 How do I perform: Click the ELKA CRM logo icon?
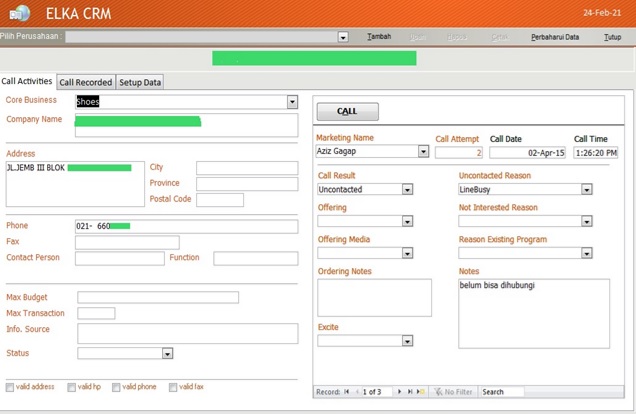(x=19, y=14)
